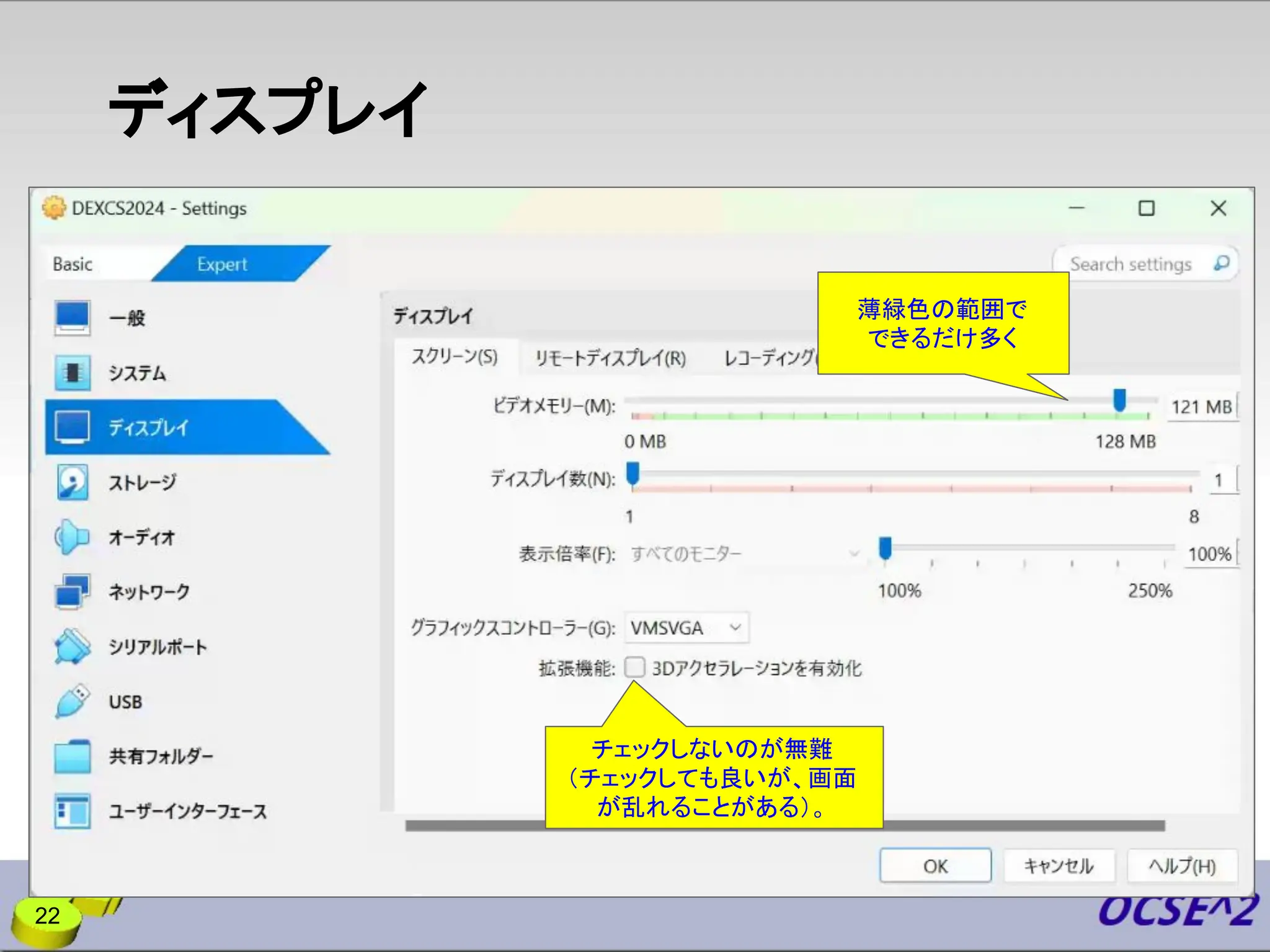This screenshot has width=1270, height=952.
Task: Switch to リモートディスプレイ(R) tab
Action: [610, 358]
